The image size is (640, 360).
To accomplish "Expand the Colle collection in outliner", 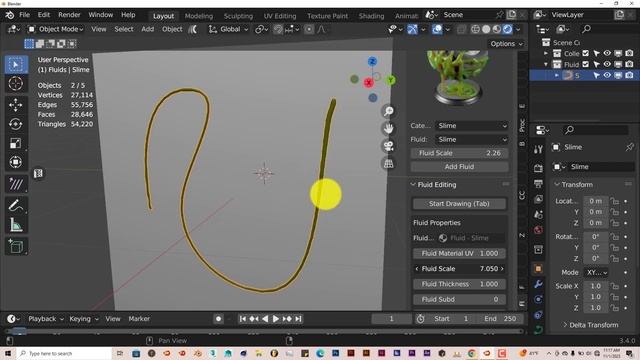I will coord(546,53).
